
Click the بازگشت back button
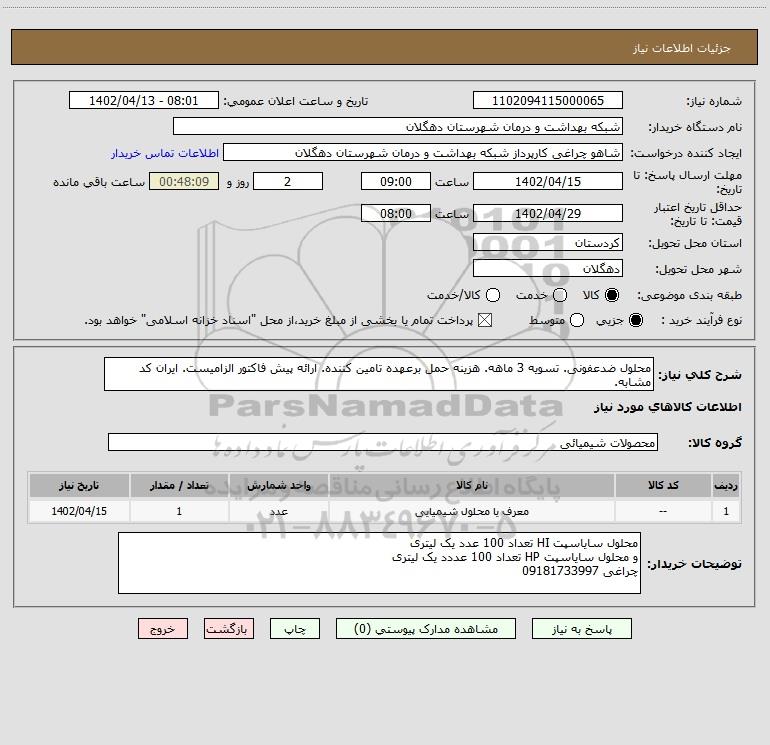[229, 629]
